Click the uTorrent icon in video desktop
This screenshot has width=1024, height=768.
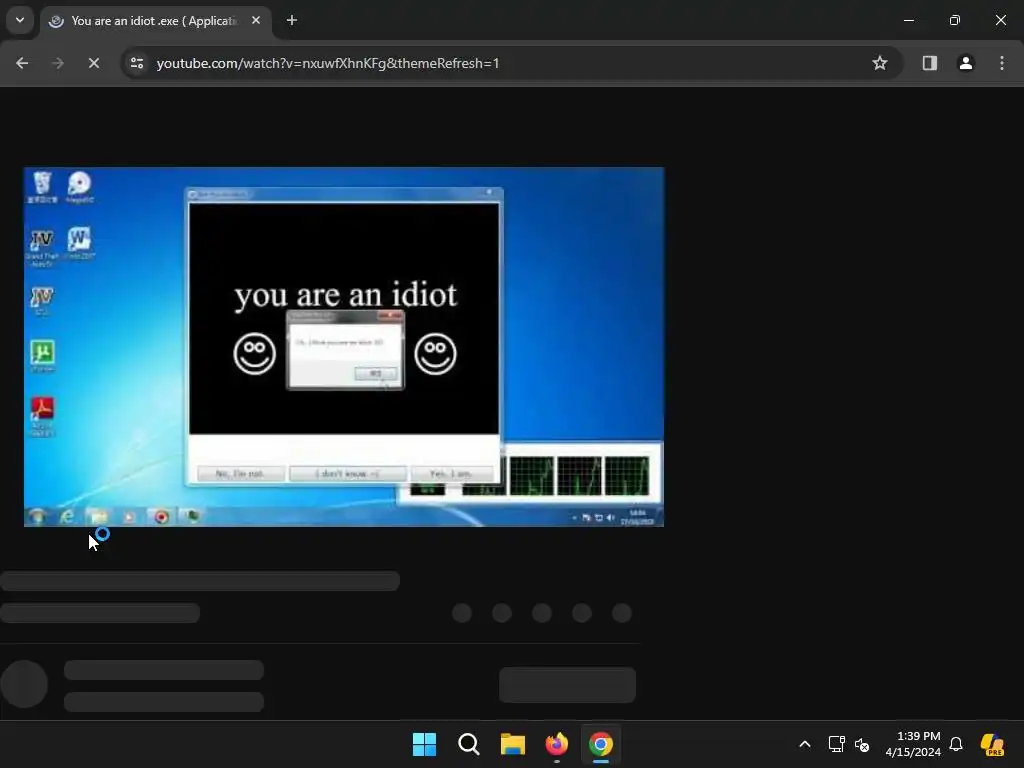[42, 356]
